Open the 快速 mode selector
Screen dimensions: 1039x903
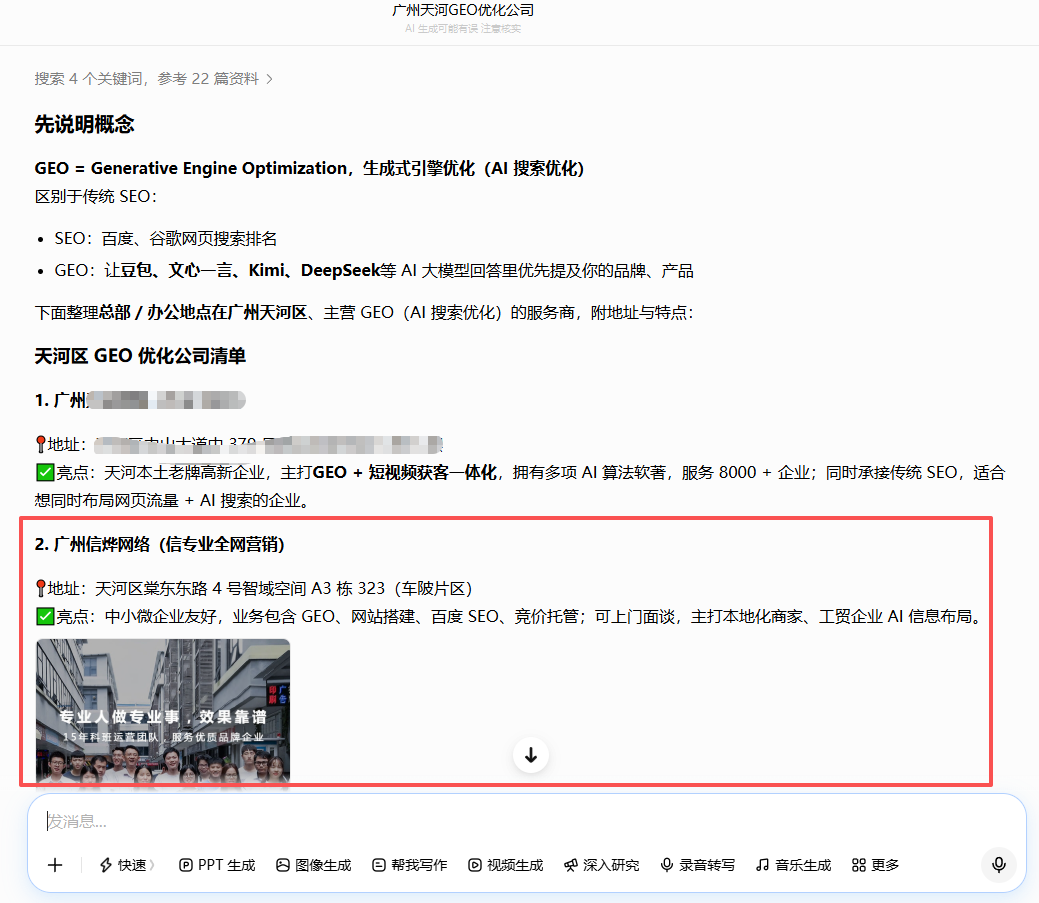[x=127, y=865]
